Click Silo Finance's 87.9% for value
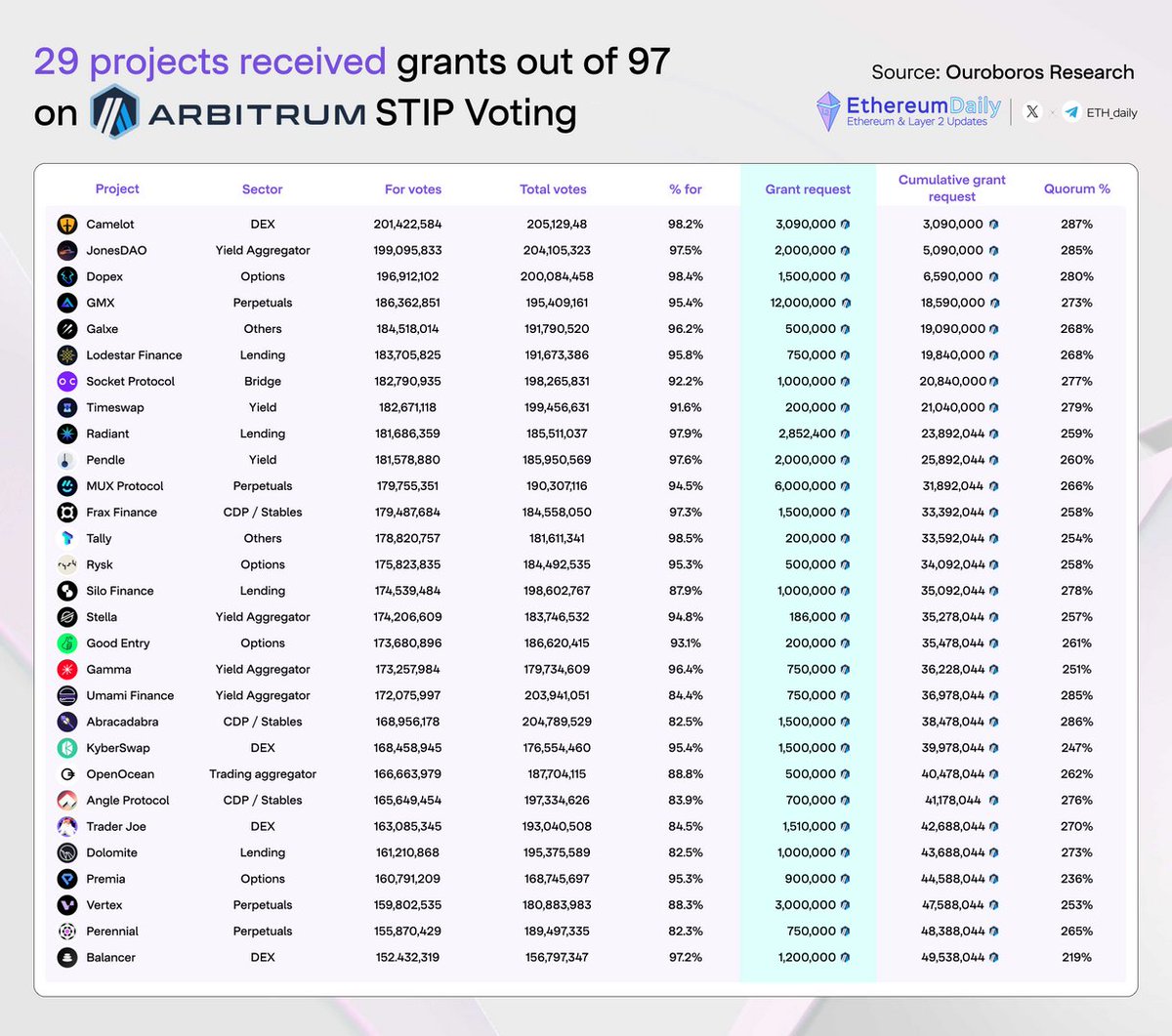Viewport: 1172px width, 1036px height. point(686,592)
